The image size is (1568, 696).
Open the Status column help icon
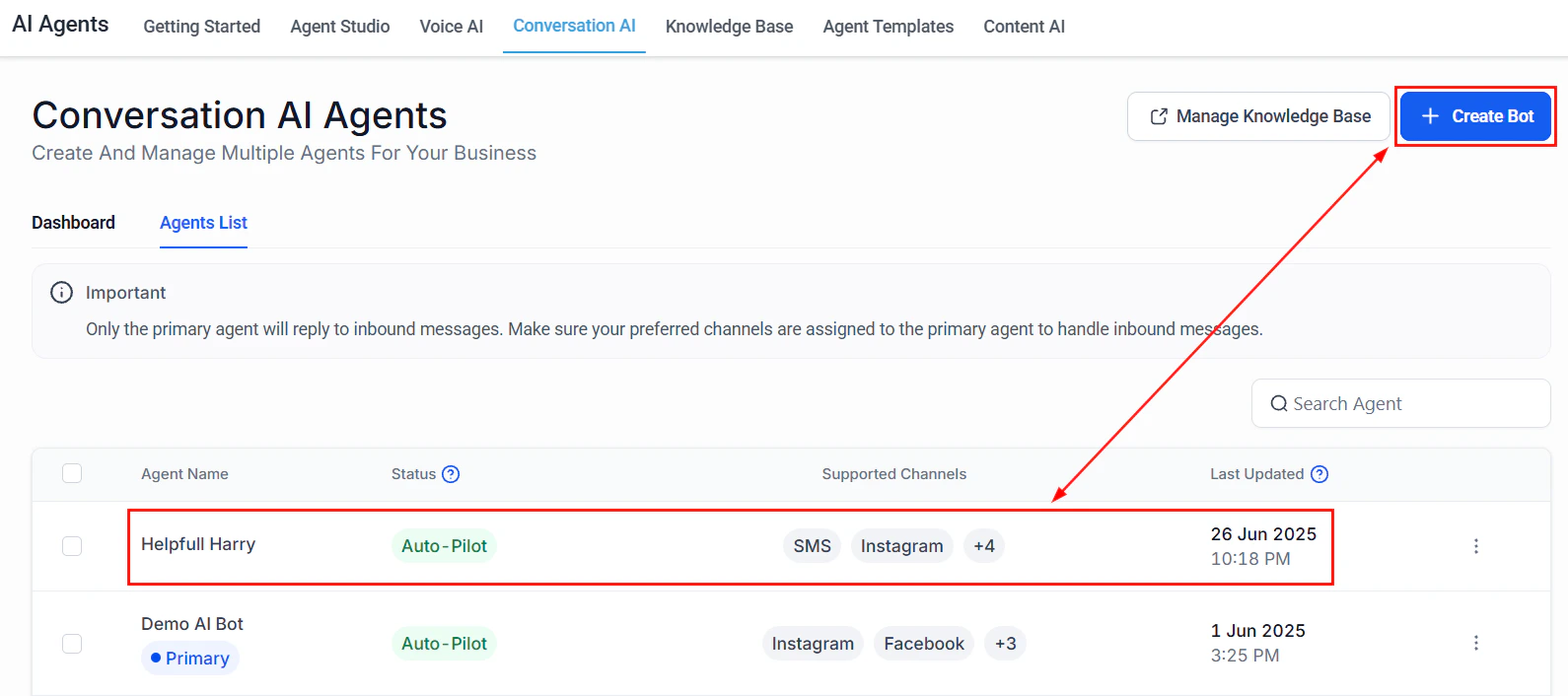[x=453, y=474]
